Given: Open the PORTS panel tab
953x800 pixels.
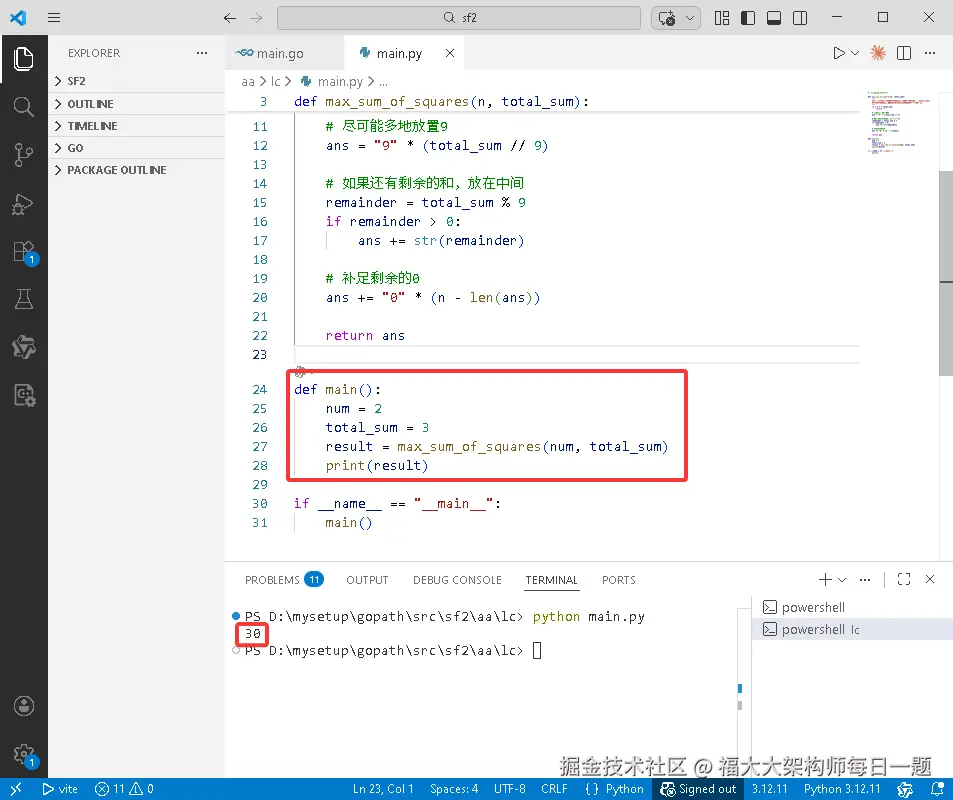Looking at the screenshot, I should (x=619, y=580).
